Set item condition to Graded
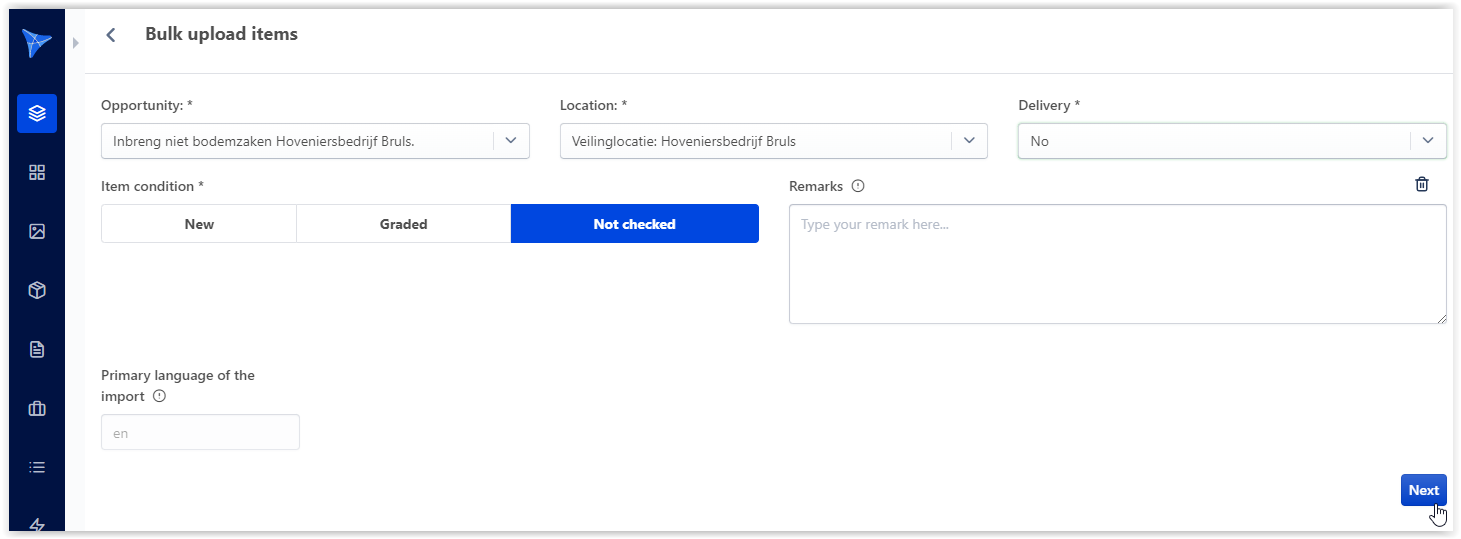Viewport: 1461px width, 539px height. click(x=403, y=224)
